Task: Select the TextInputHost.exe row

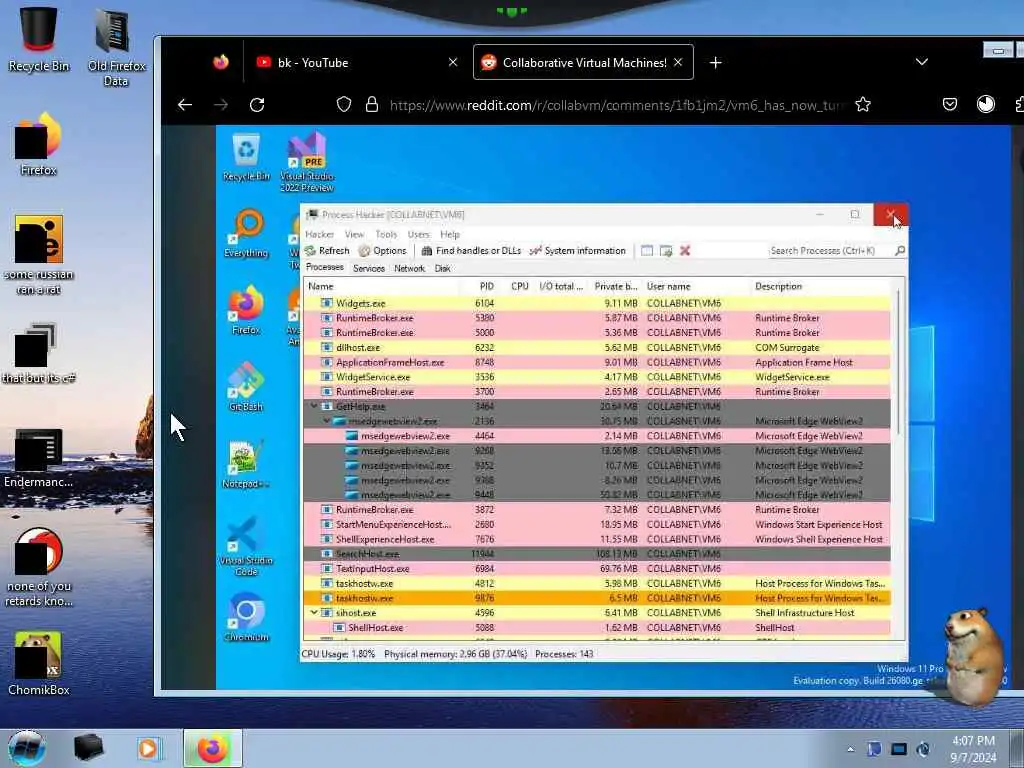Action: pos(598,569)
